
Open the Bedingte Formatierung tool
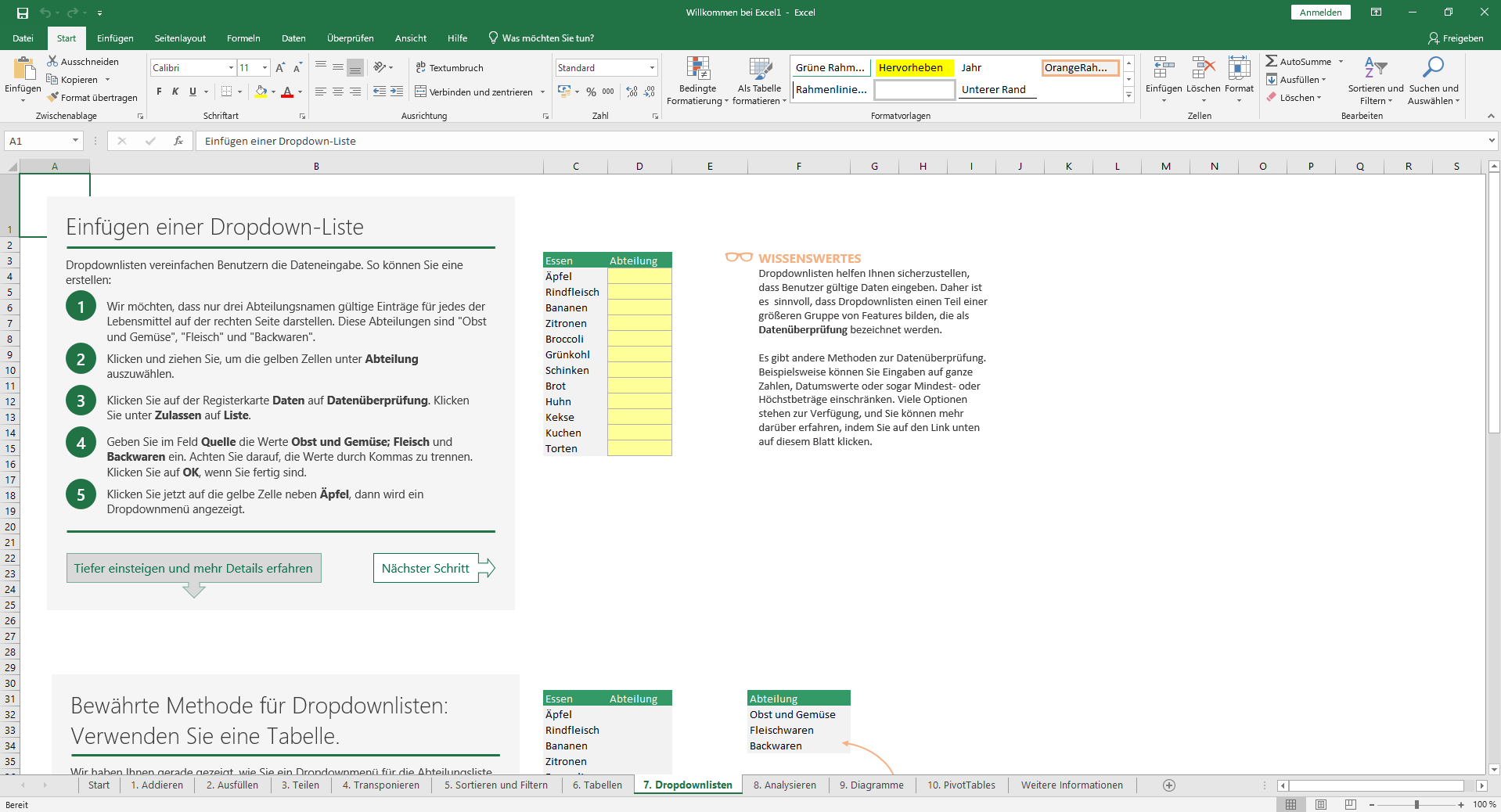[697, 81]
